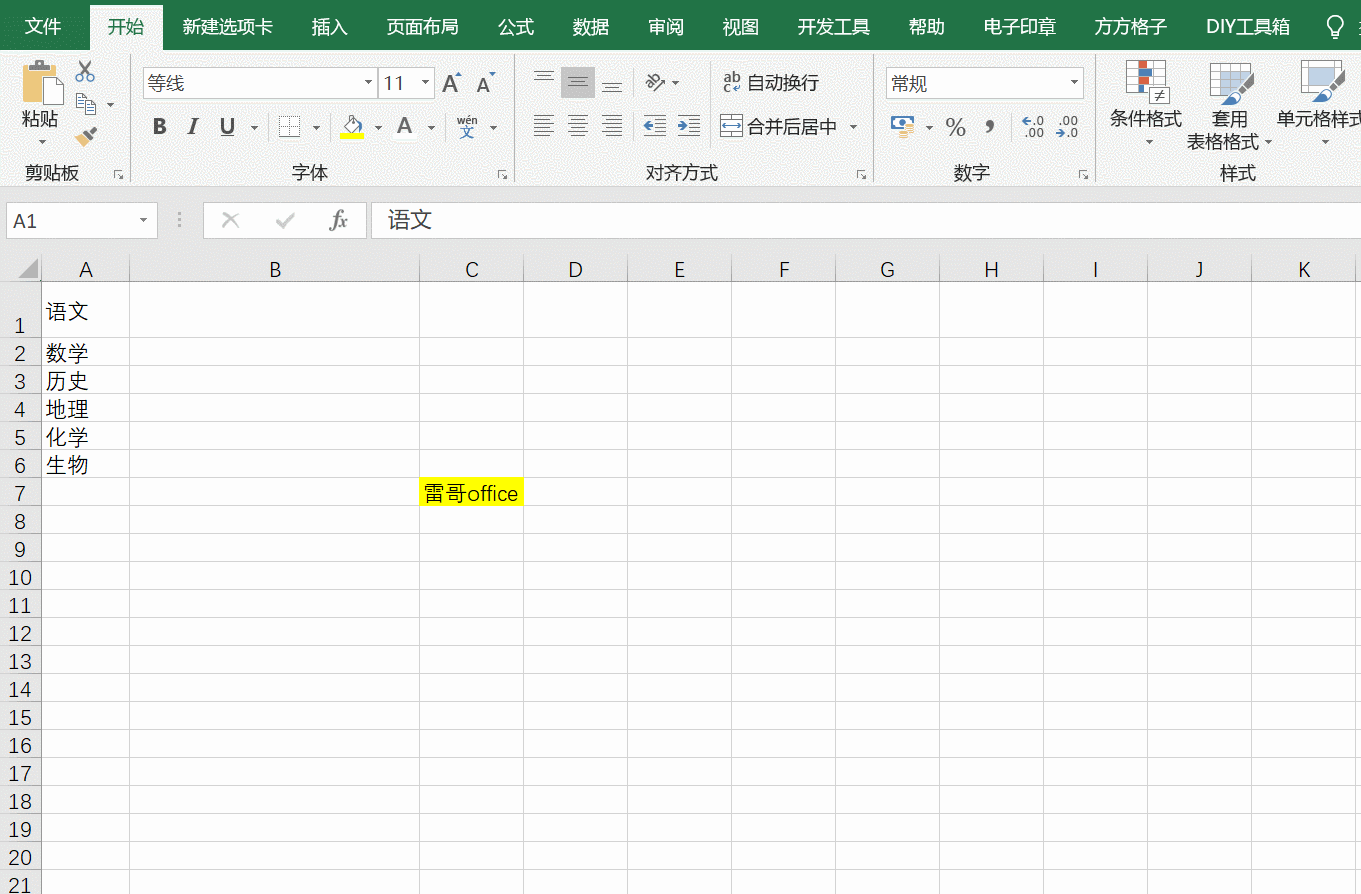Open the 条件格式 dropdown
This screenshot has width=1361, height=894.
pos(1146,102)
